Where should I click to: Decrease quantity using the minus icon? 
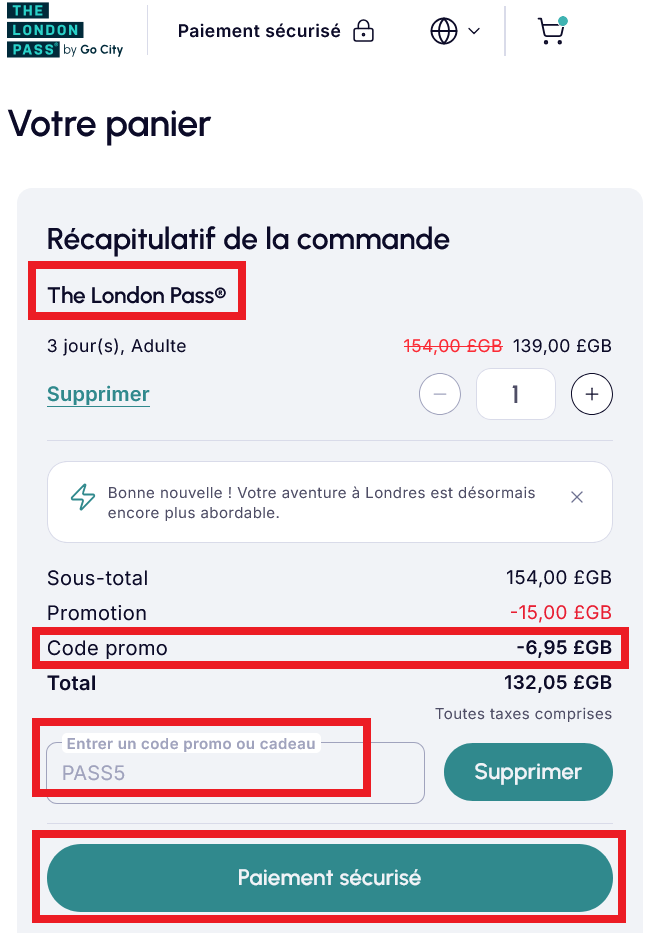439,394
